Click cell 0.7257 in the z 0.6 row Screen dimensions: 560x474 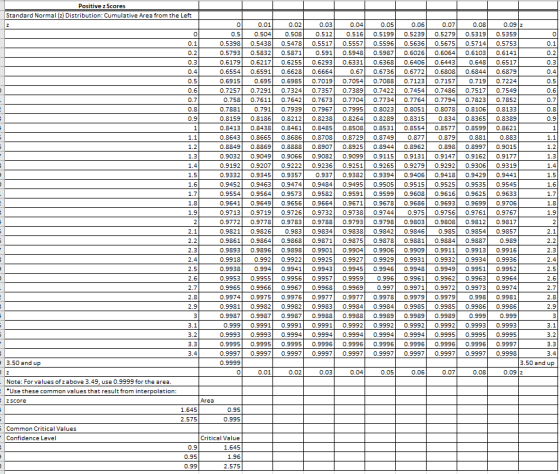[x=220, y=90]
